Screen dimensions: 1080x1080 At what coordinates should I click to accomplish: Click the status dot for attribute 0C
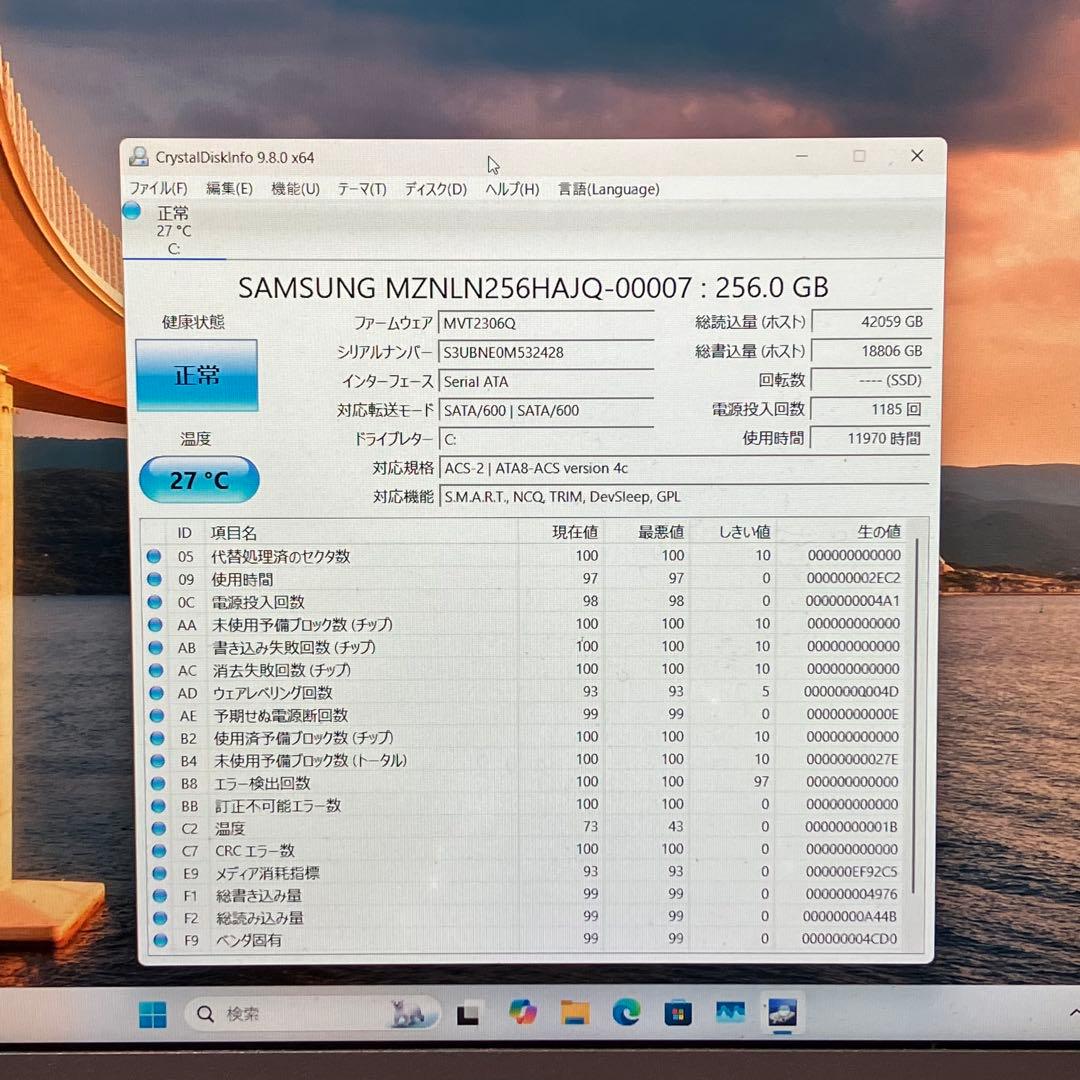[154, 602]
